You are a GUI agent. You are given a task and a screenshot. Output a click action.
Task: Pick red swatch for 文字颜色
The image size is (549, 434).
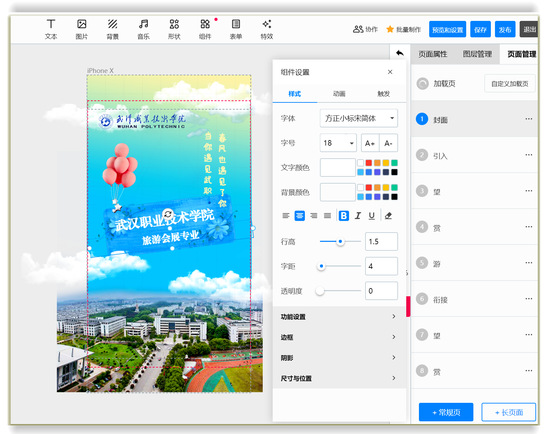(369, 163)
